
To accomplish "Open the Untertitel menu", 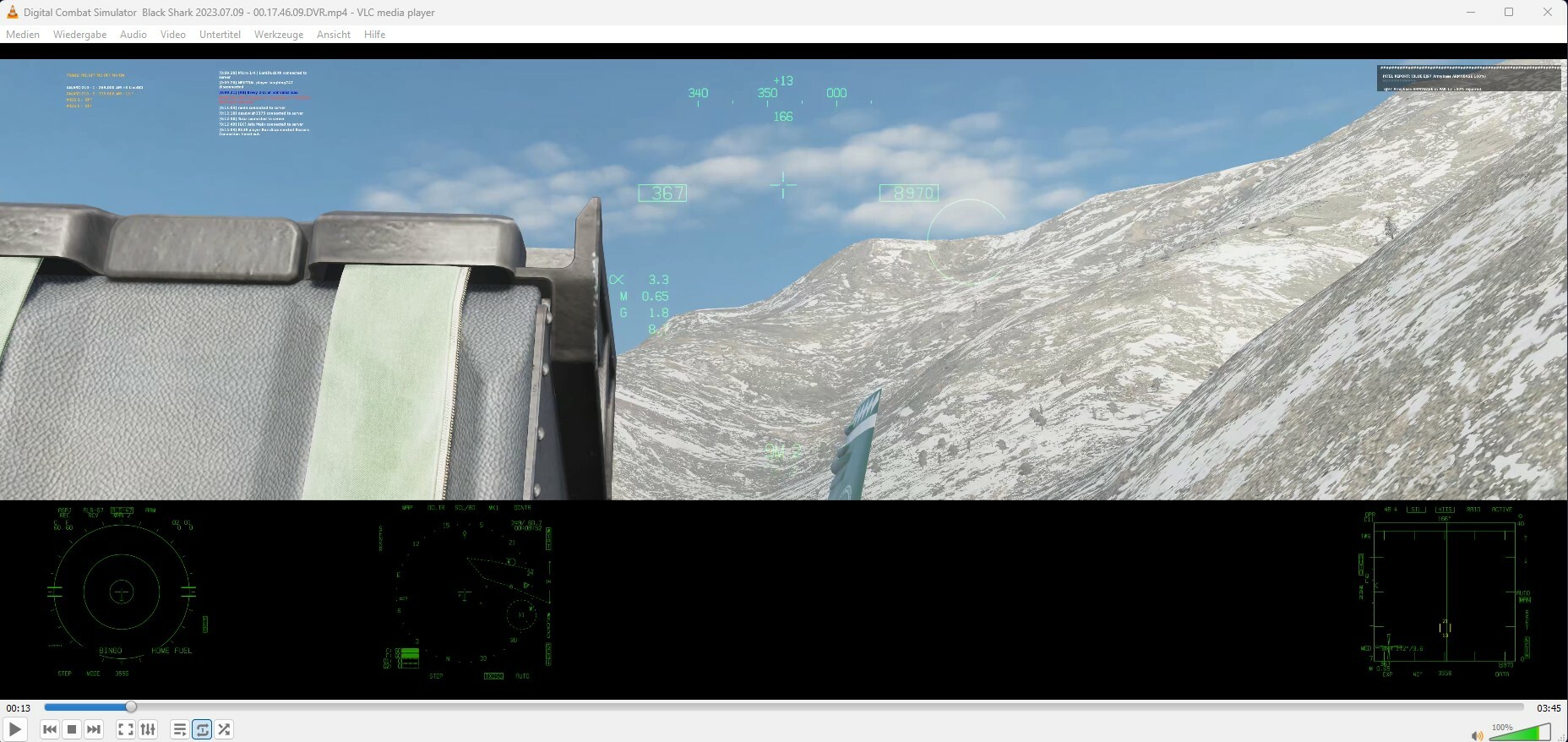I will [x=220, y=35].
